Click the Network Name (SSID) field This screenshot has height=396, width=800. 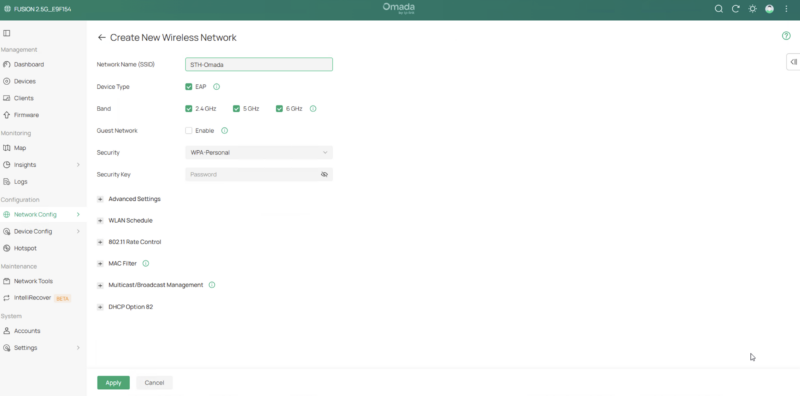(x=259, y=64)
